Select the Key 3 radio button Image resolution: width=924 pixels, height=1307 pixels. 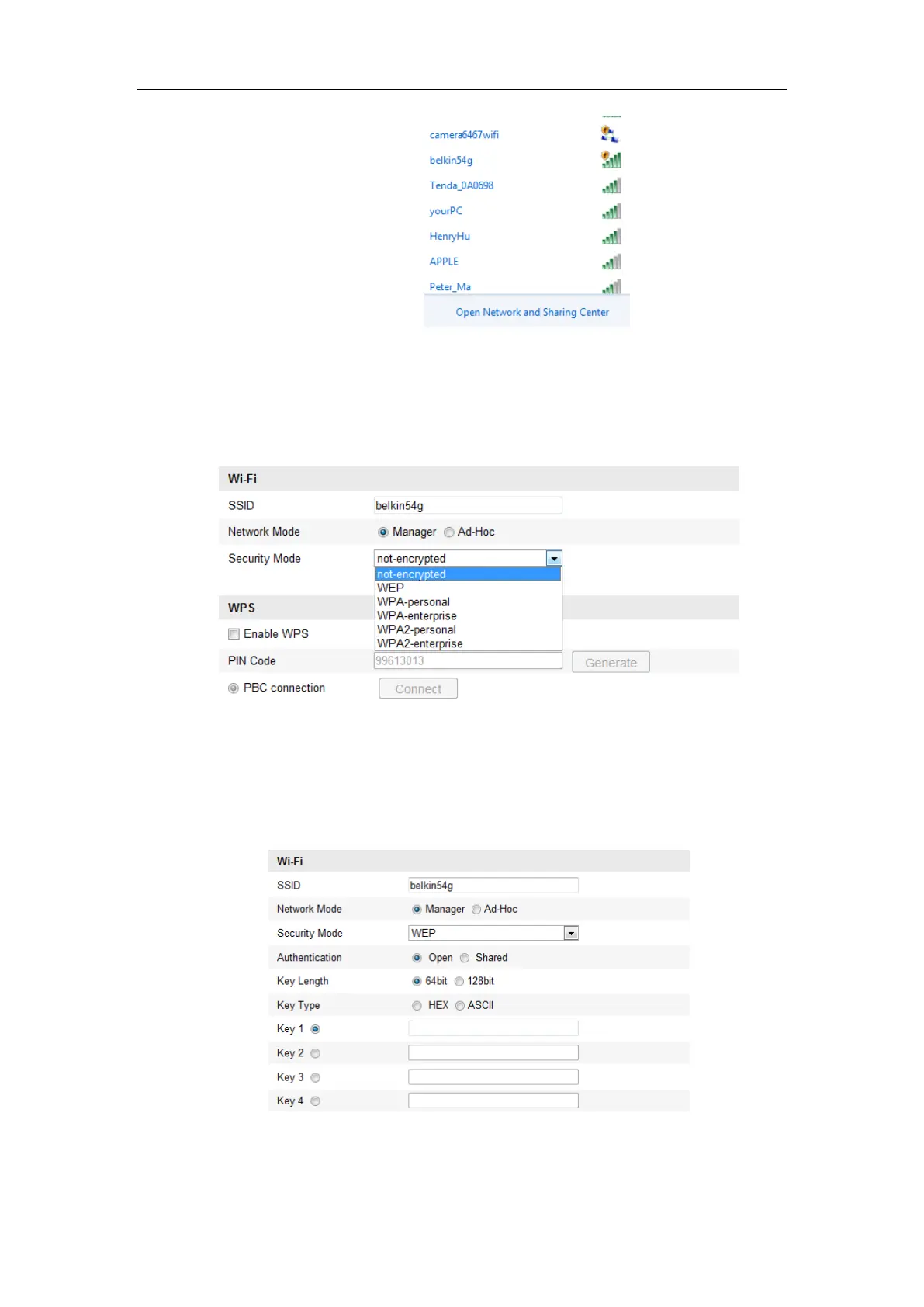tap(316, 1077)
